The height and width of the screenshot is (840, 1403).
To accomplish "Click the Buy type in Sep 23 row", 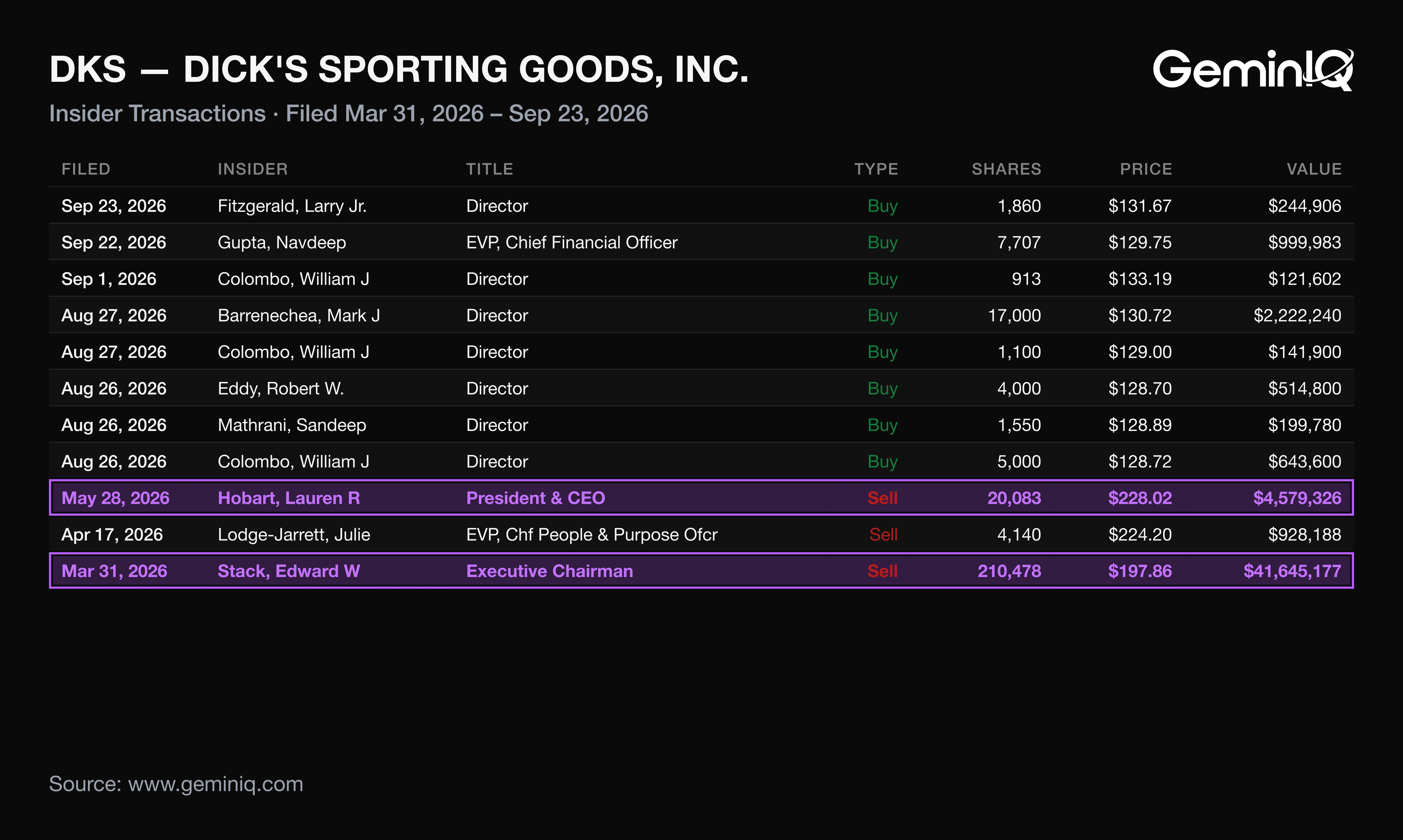I will (883, 205).
